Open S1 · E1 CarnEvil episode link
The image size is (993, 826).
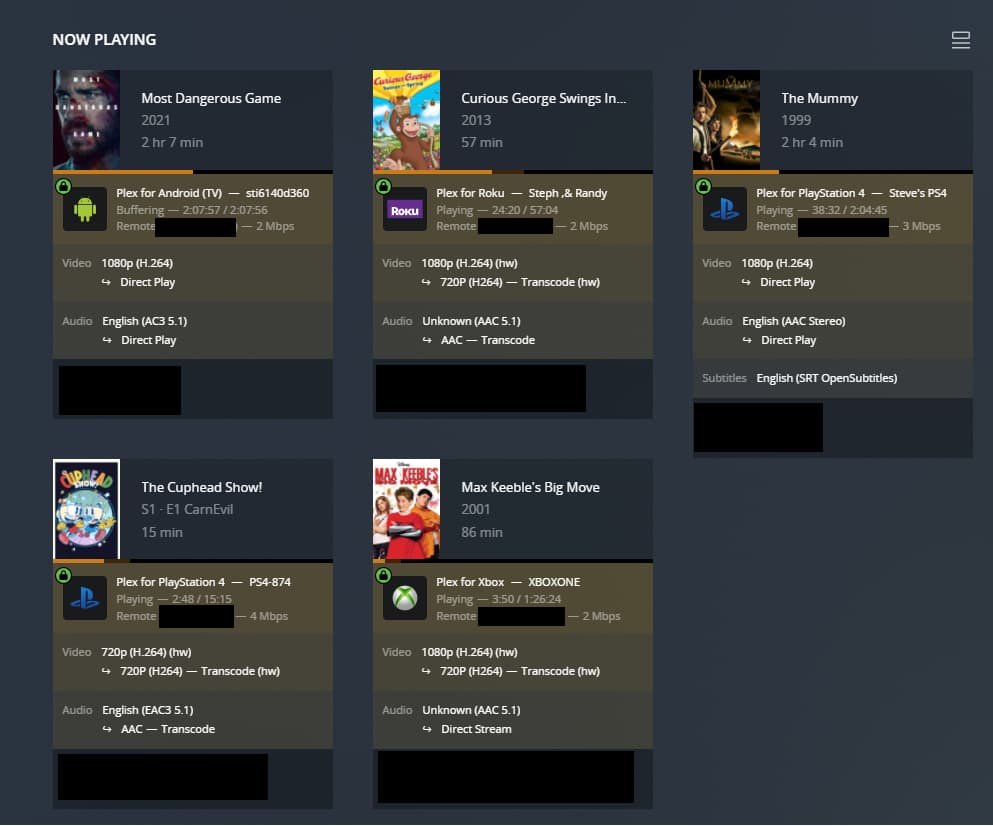click(x=187, y=509)
